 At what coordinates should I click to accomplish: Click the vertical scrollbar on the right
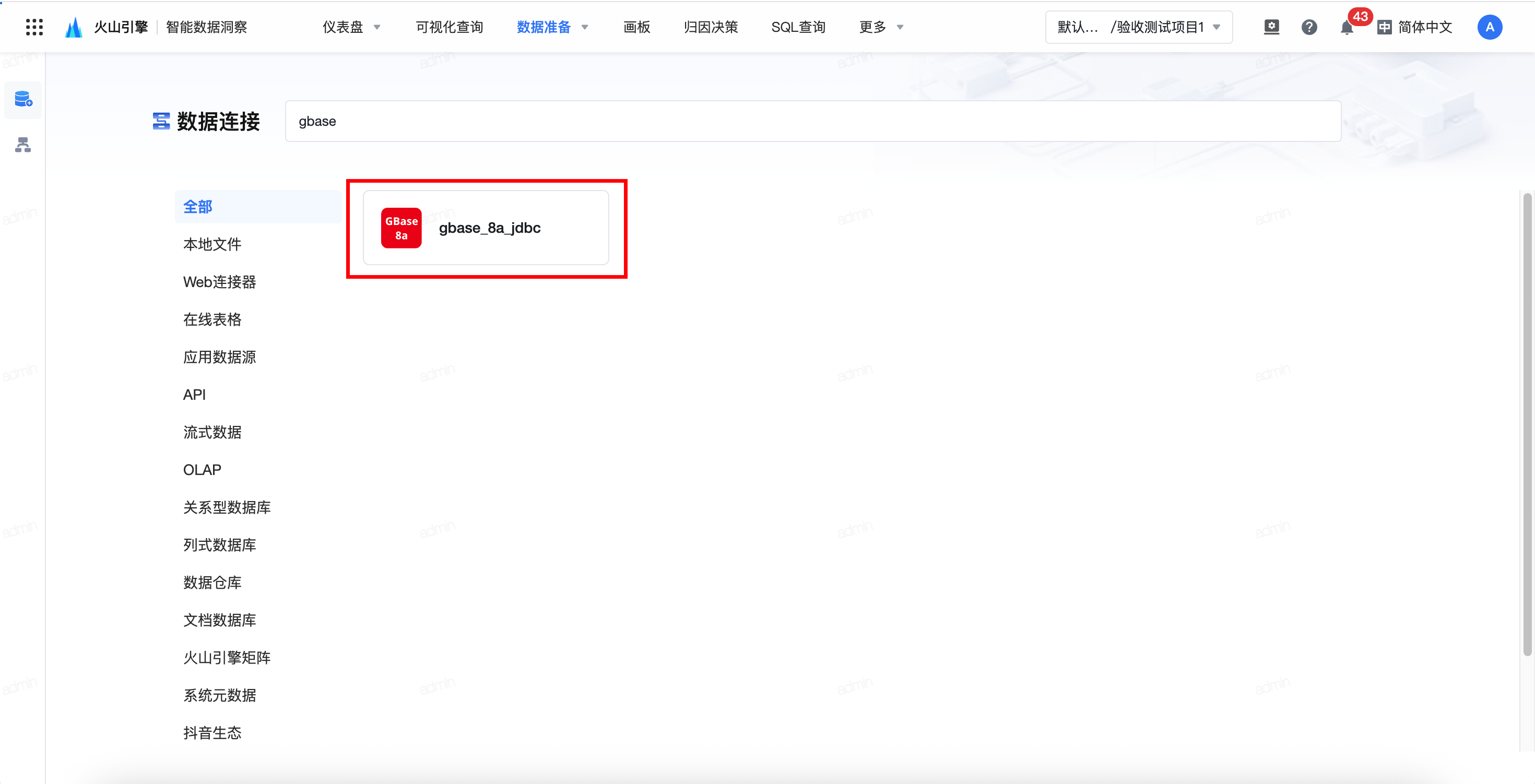pos(1527,424)
